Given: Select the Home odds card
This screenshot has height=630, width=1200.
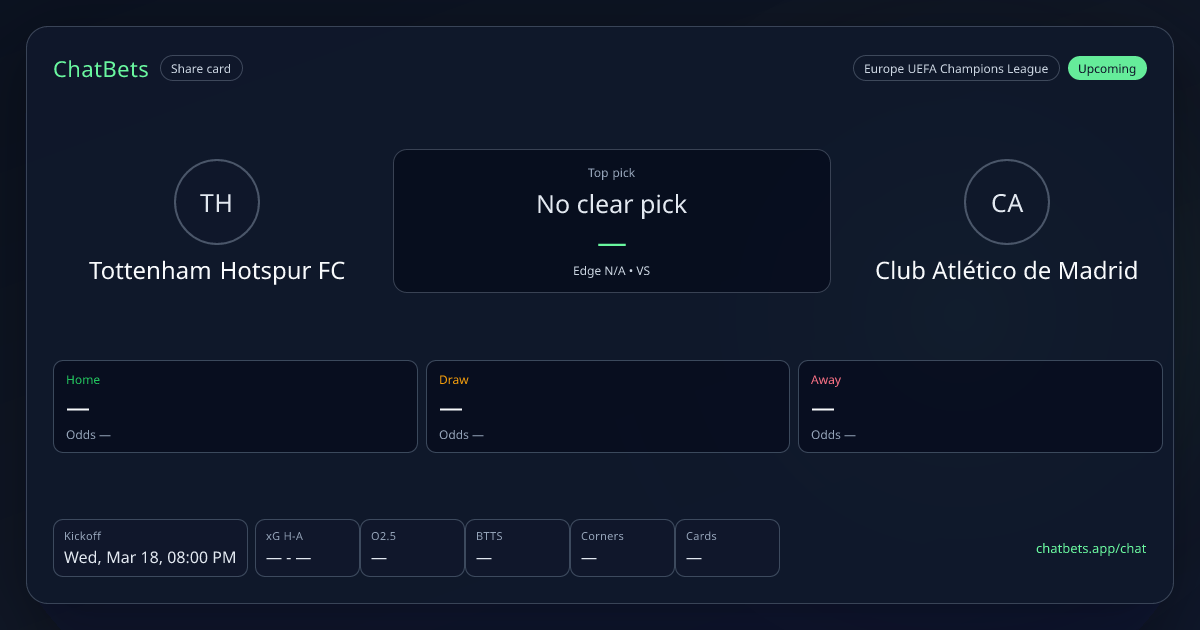Looking at the screenshot, I should click(x=235, y=406).
